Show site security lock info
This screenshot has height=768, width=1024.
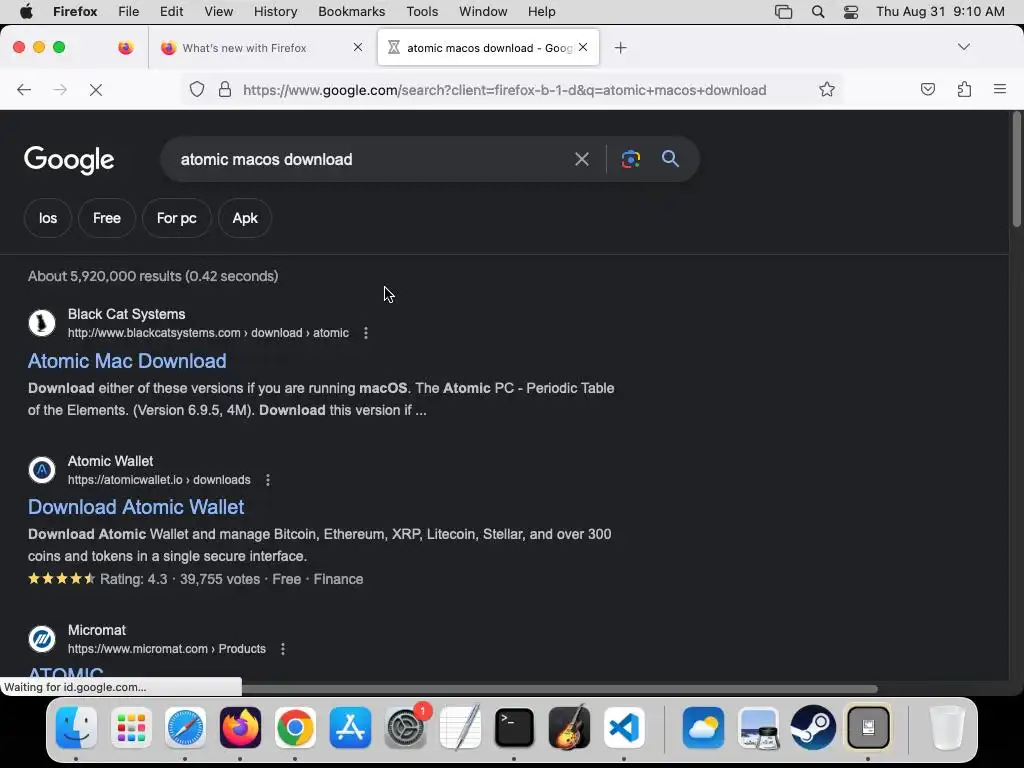coord(225,89)
